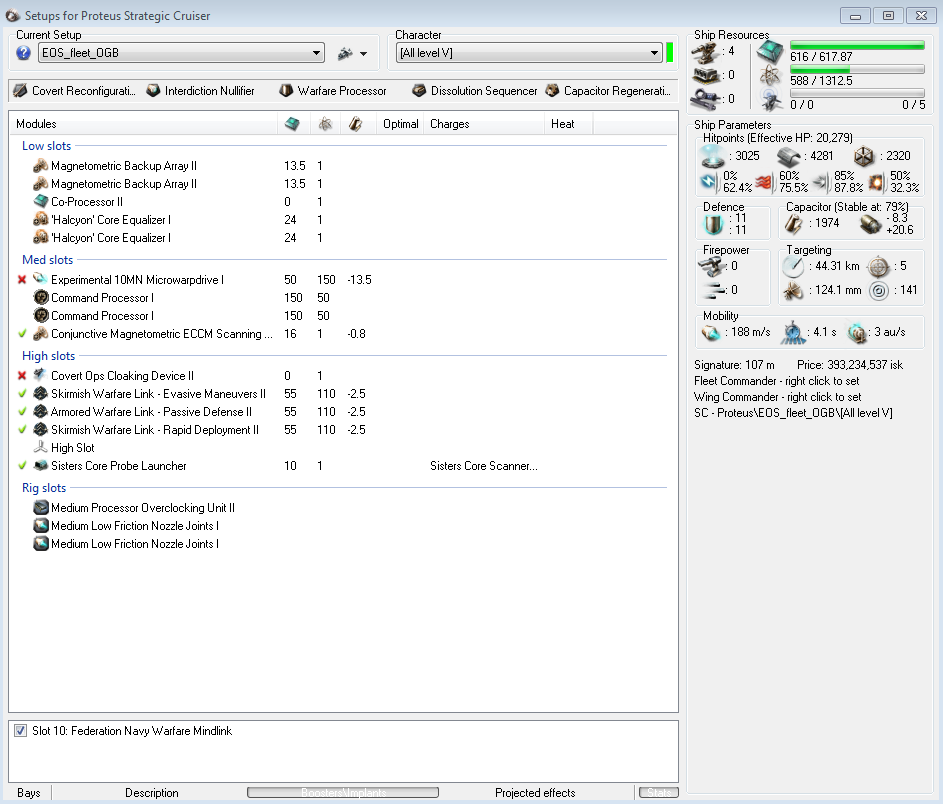Open the Description tab

coord(152,793)
